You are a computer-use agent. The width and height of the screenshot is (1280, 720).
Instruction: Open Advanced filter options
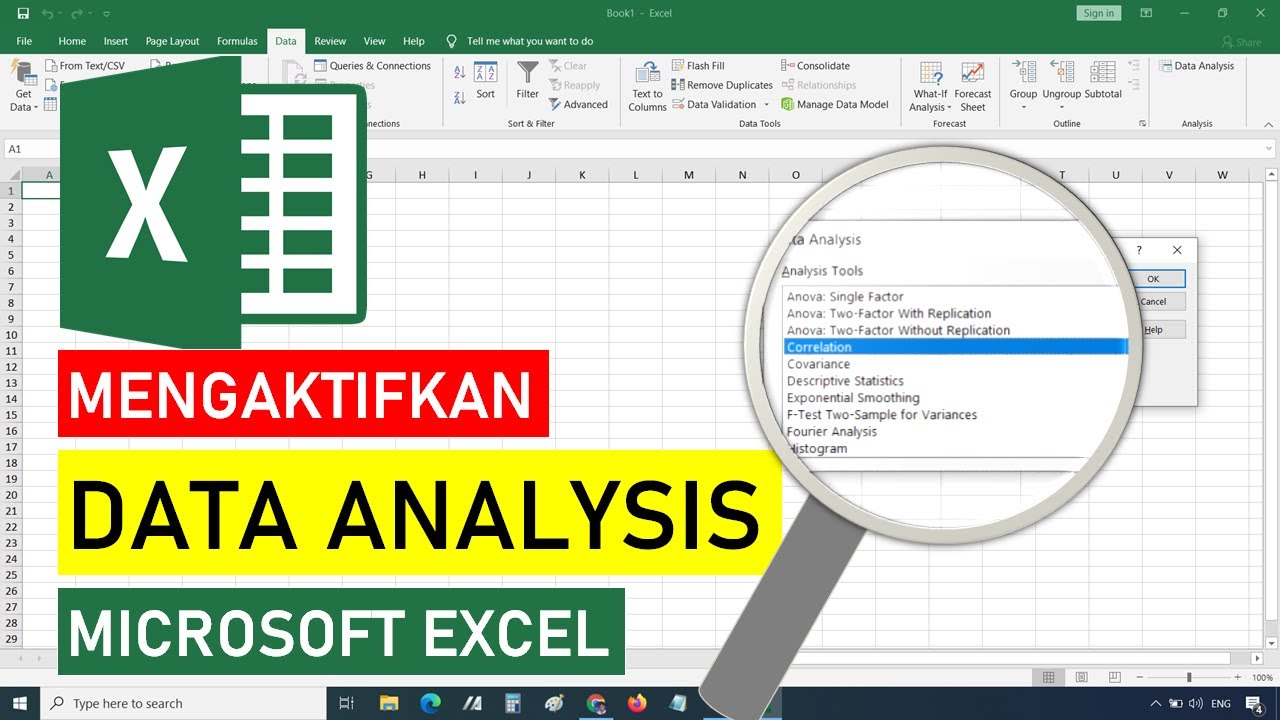577,104
